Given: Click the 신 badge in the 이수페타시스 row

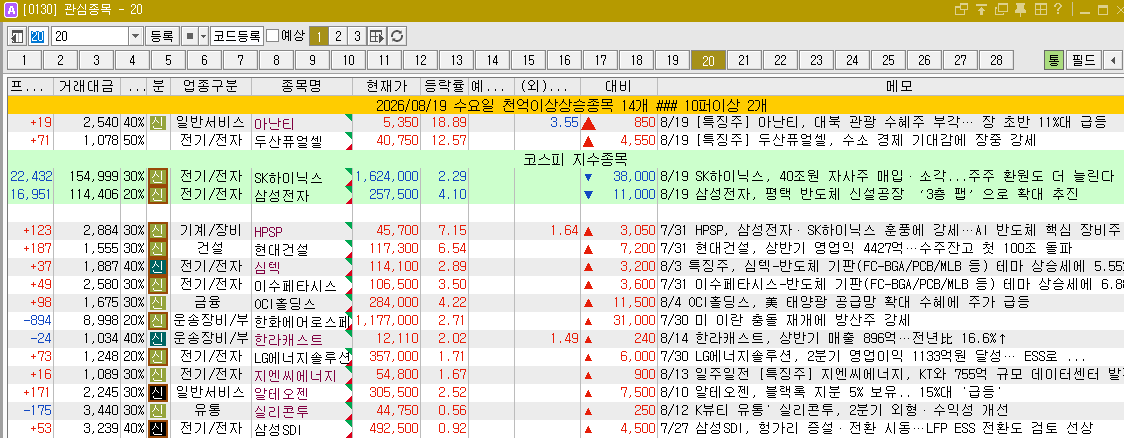Looking at the screenshot, I should pyautogui.click(x=158, y=285).
